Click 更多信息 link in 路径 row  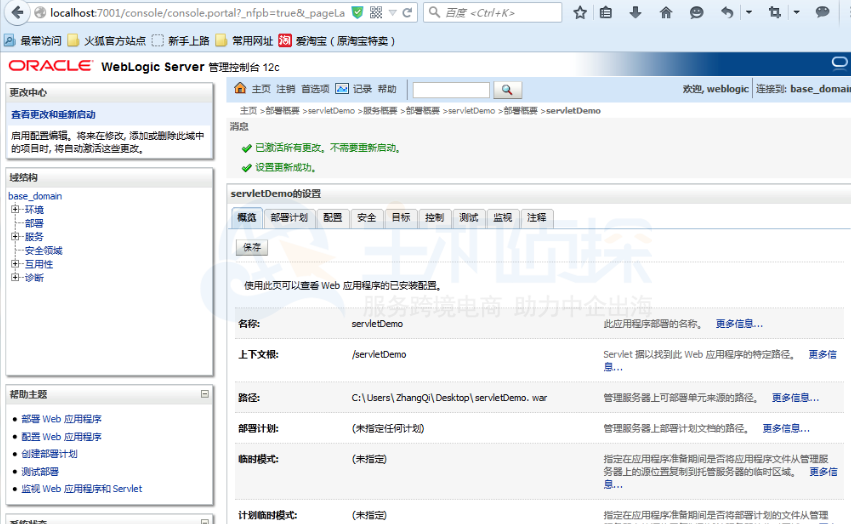795,397
